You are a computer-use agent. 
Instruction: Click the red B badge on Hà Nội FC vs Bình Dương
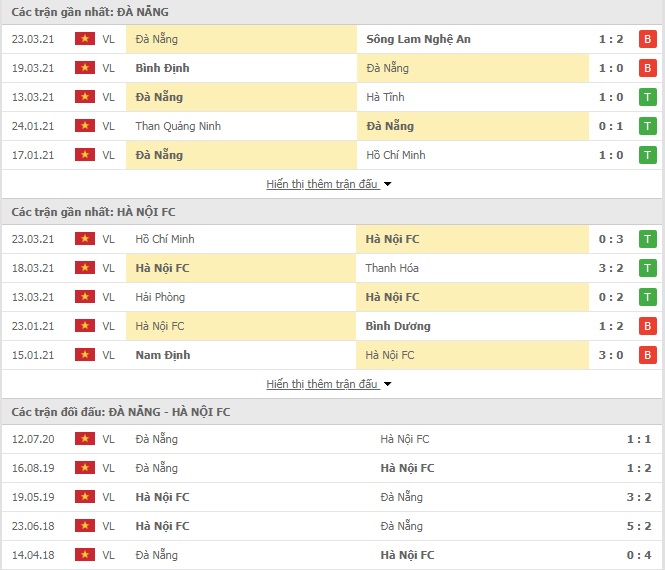pos(647,326)
